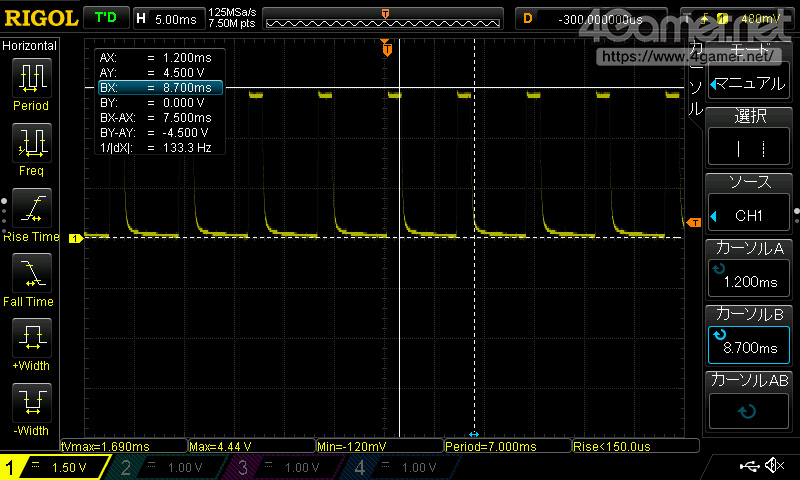Add the -Width measurement
This screenshot has height=480, width=800.
click(31, 407)
